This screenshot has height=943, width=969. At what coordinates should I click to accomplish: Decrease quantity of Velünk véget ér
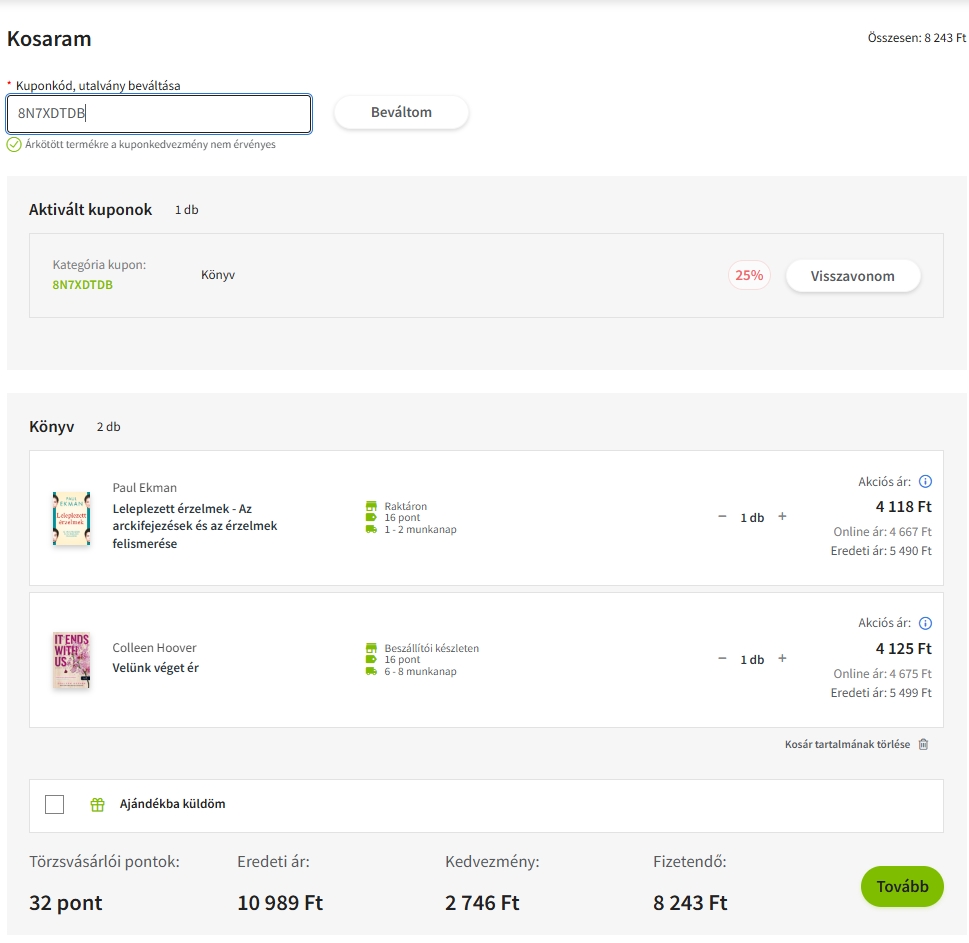722,659
